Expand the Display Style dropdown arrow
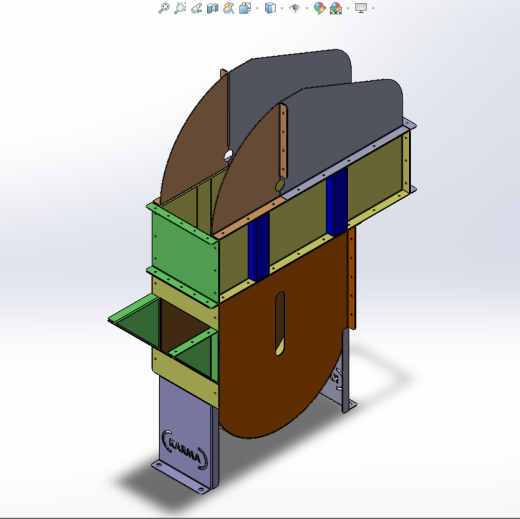This screenshot has height=519, width=520. [282, 8]
